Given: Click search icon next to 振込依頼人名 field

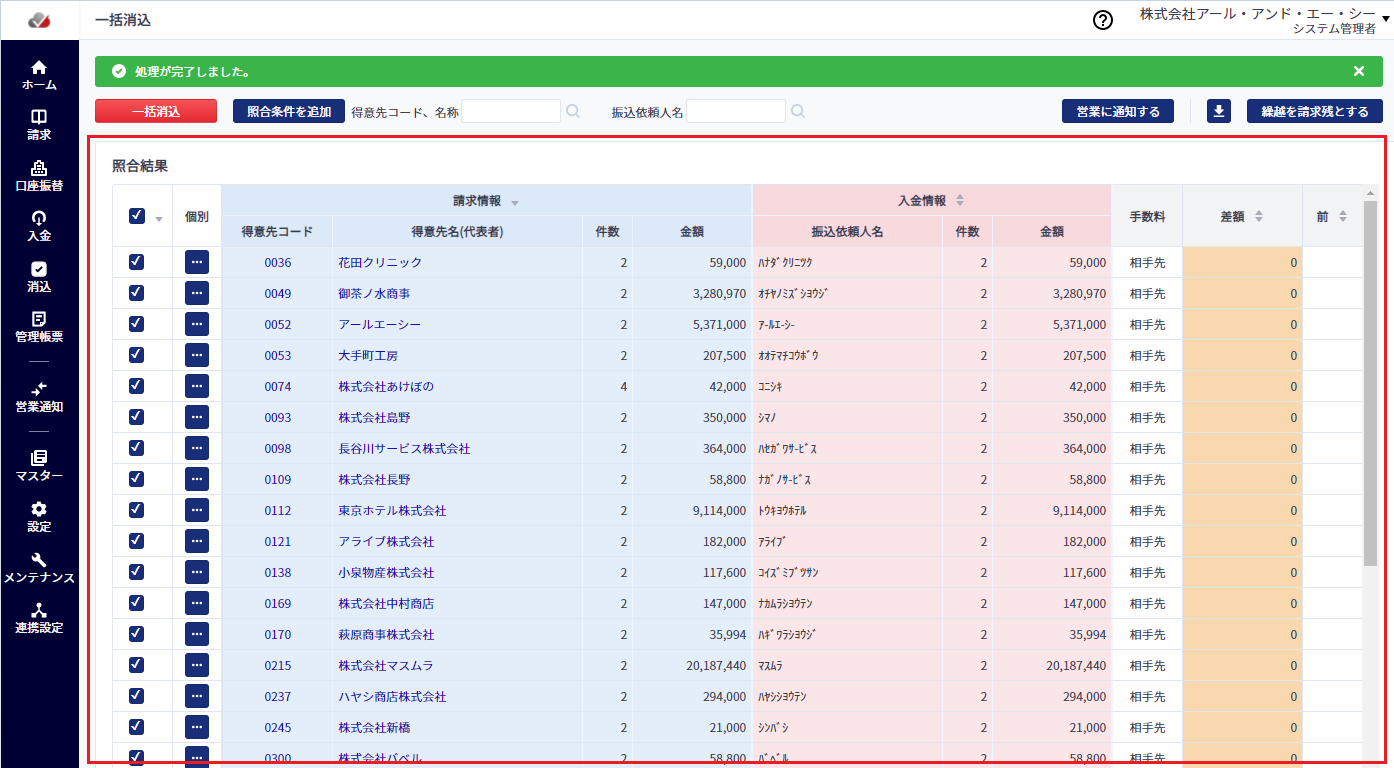Looking at the screenshot, I should coord(798,111).
